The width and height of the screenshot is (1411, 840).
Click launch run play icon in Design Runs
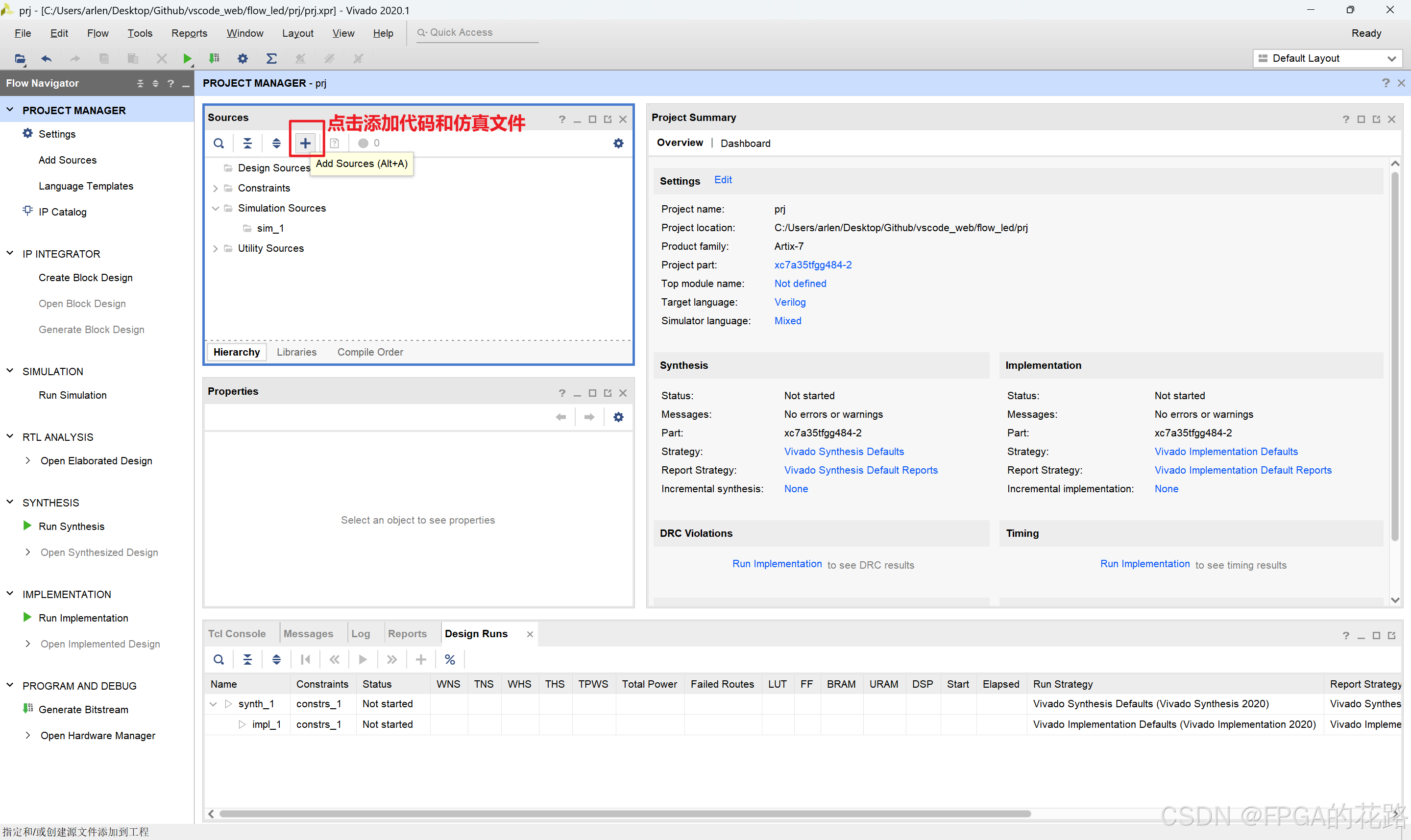click(363, 659)
